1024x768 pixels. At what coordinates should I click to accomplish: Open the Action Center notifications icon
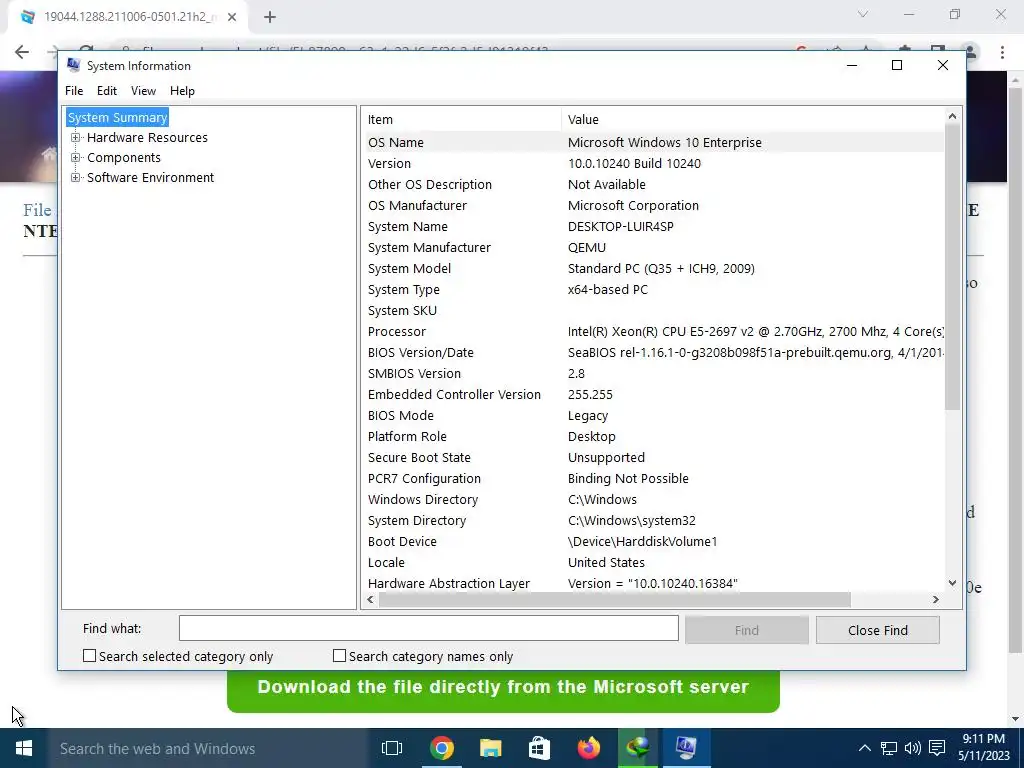(x=937, y=748)
